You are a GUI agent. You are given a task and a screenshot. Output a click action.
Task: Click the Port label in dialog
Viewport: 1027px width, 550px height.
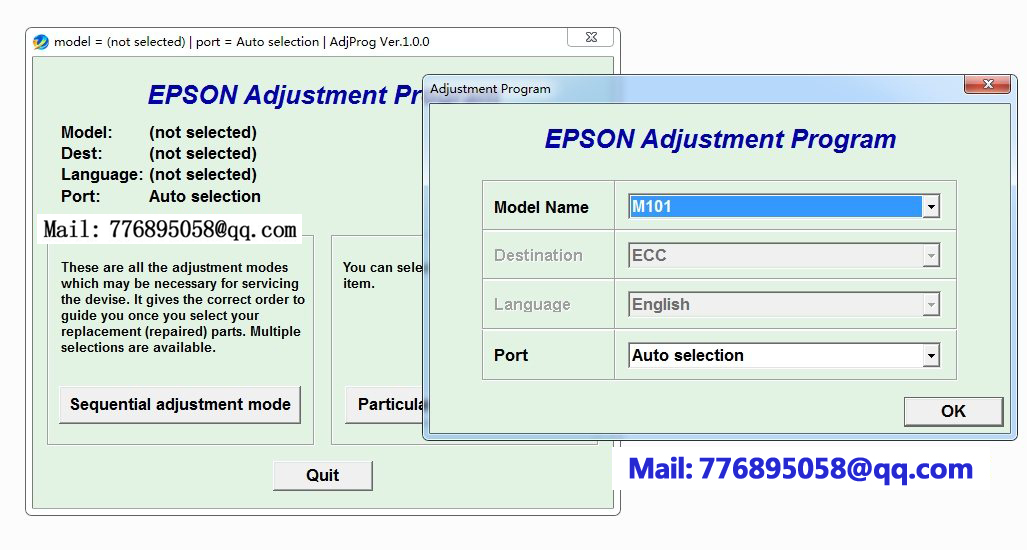point(511,356)
